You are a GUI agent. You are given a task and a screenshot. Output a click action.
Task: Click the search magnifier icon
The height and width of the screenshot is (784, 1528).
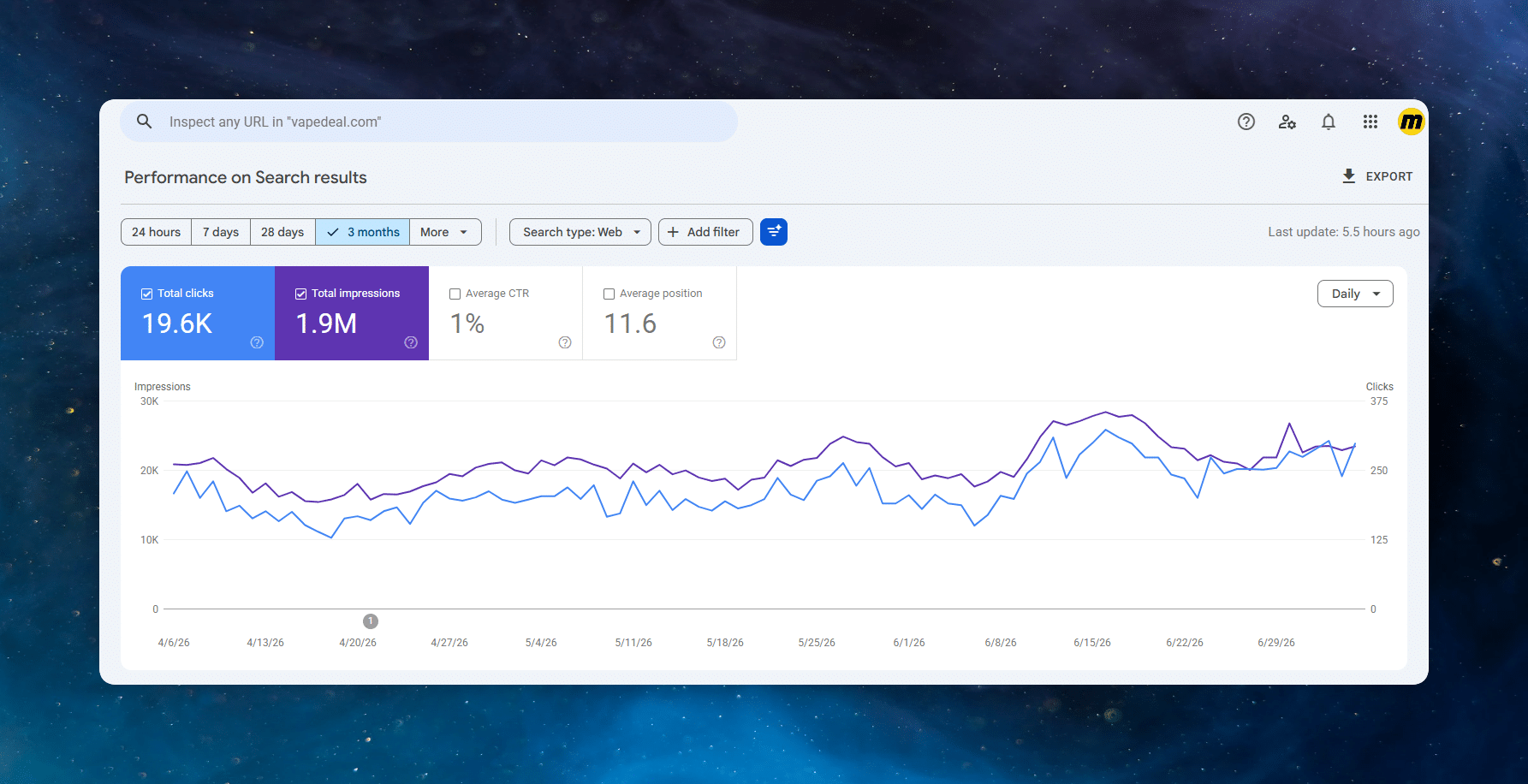tap(145, 122)
